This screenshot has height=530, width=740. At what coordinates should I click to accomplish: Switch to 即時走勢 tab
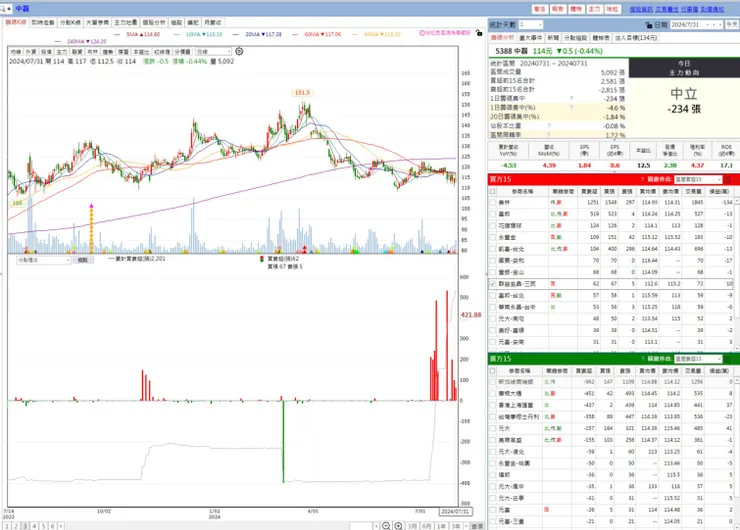[x=43, y=23]
